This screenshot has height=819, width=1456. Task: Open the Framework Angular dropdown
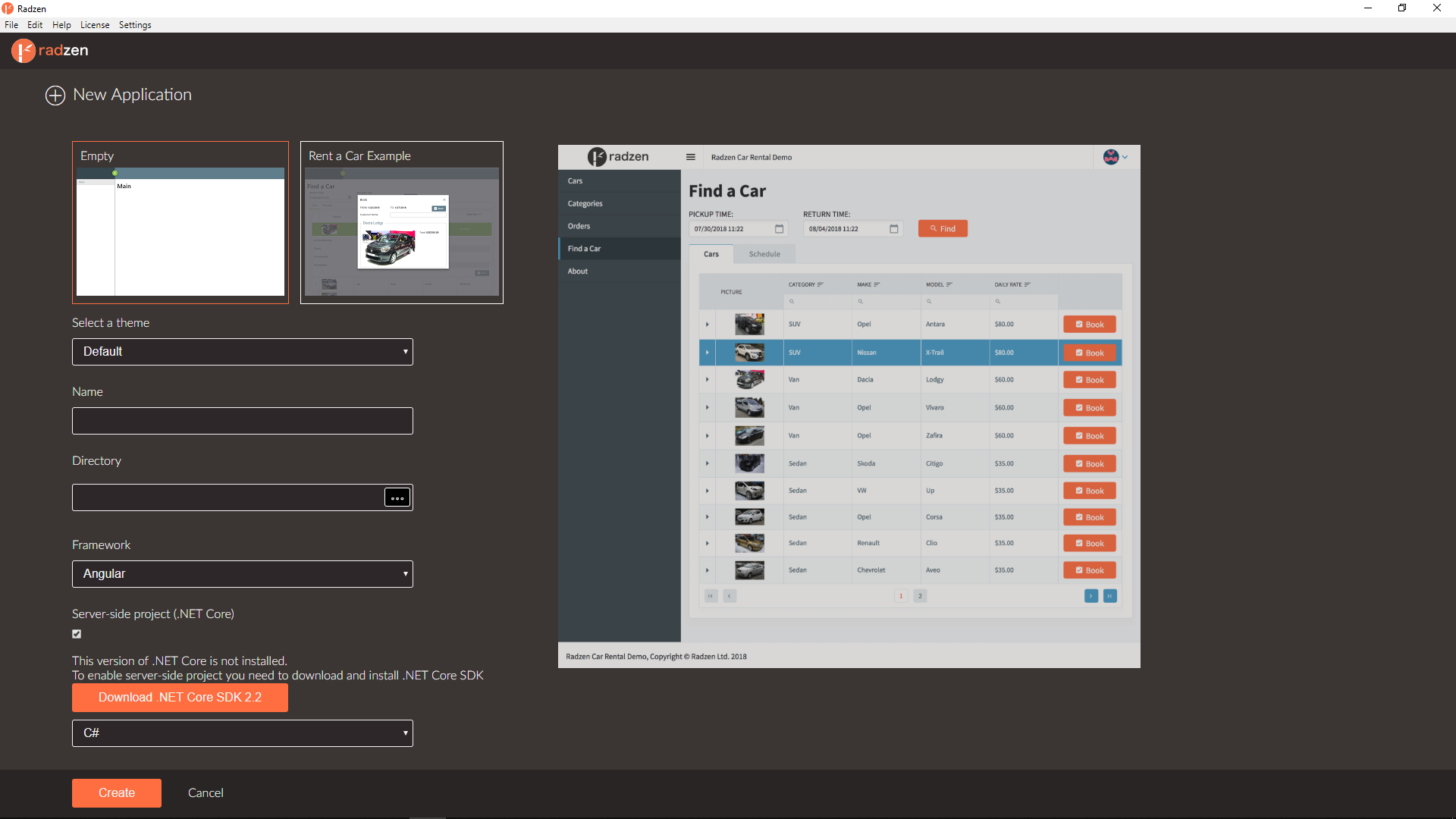pyautogui.click(x=243, y=574)
